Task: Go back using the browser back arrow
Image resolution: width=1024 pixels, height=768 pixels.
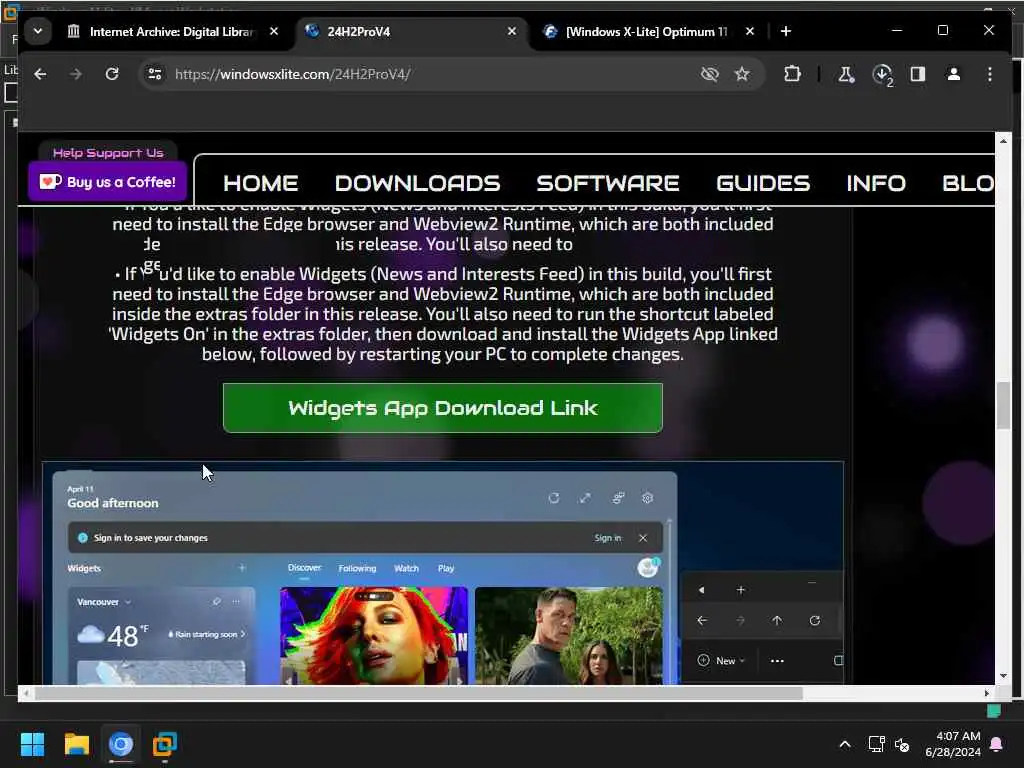Action: click(x=40, y=74)
